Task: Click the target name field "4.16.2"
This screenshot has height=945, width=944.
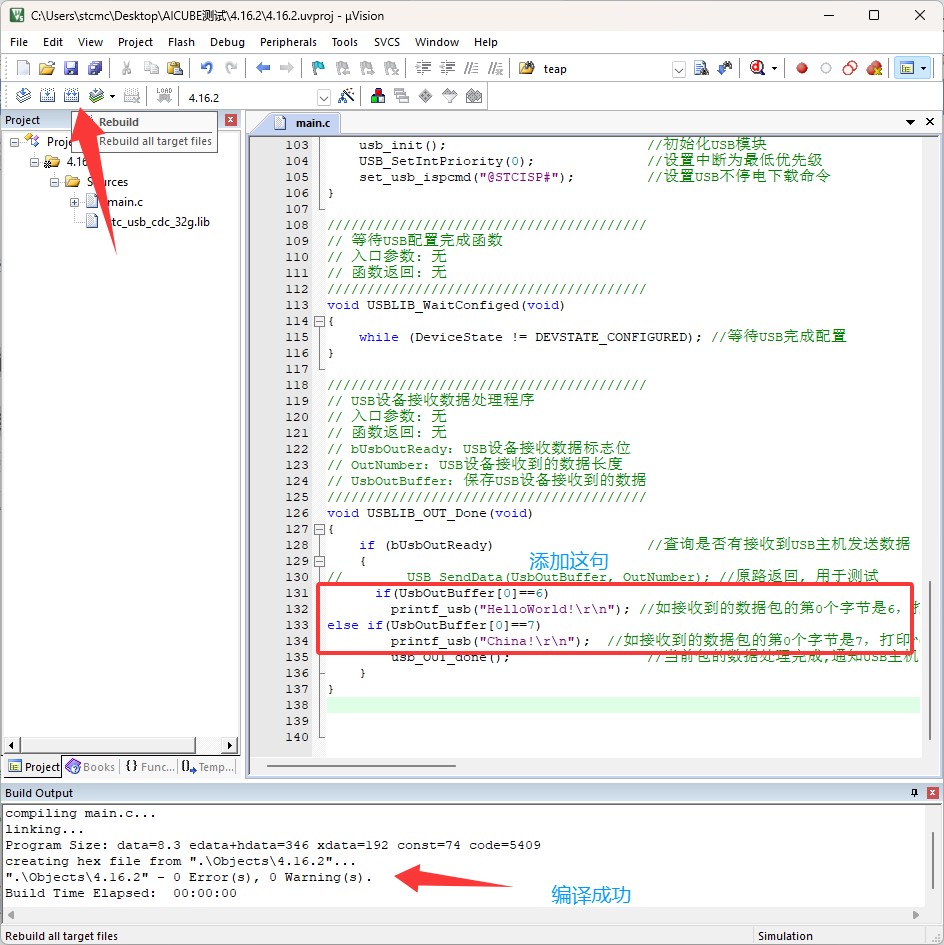Action: pyautogui.click(x=251, y=97)
